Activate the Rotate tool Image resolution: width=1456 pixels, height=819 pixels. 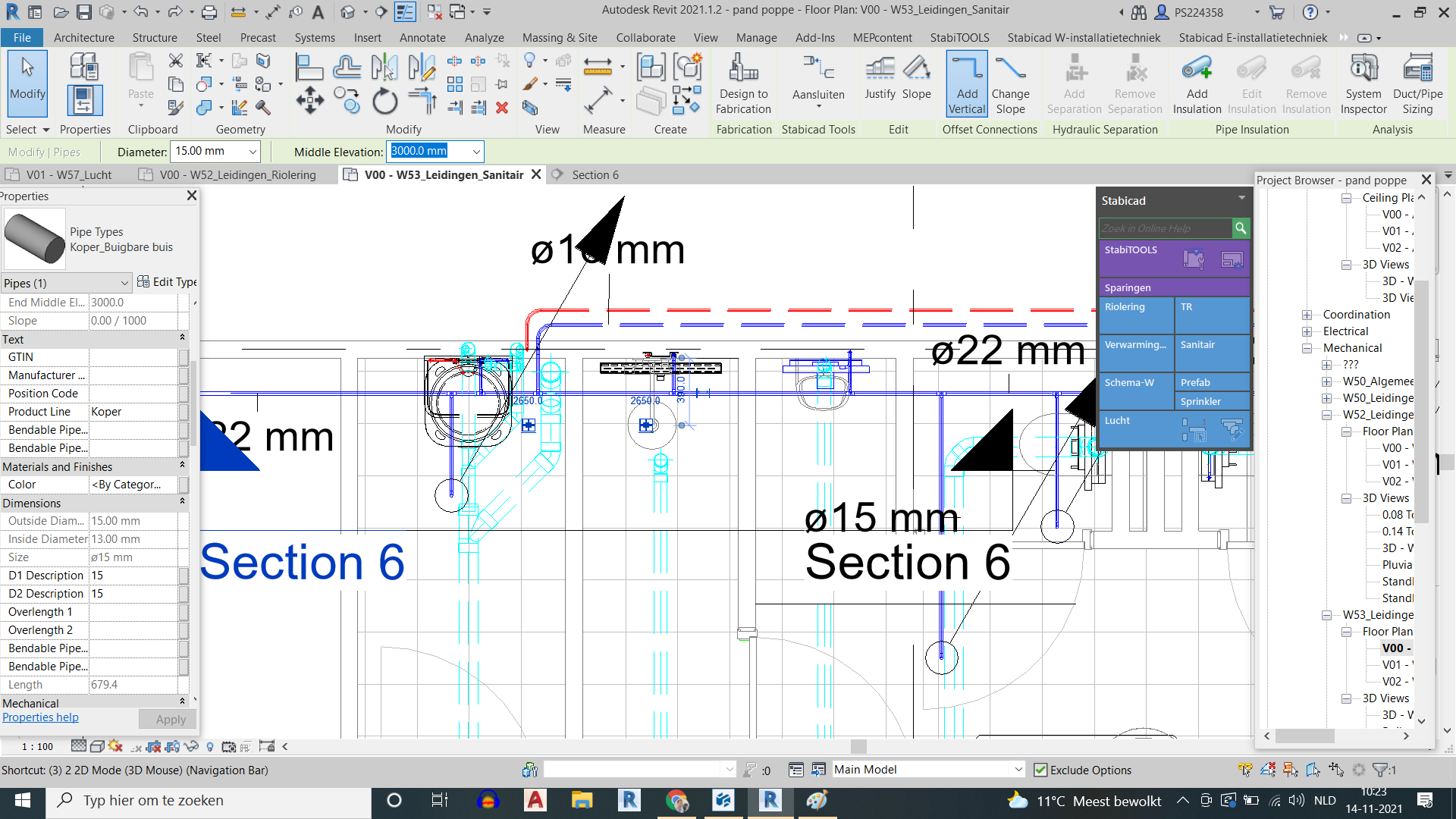pyautogui.click(x=384, y=99)
